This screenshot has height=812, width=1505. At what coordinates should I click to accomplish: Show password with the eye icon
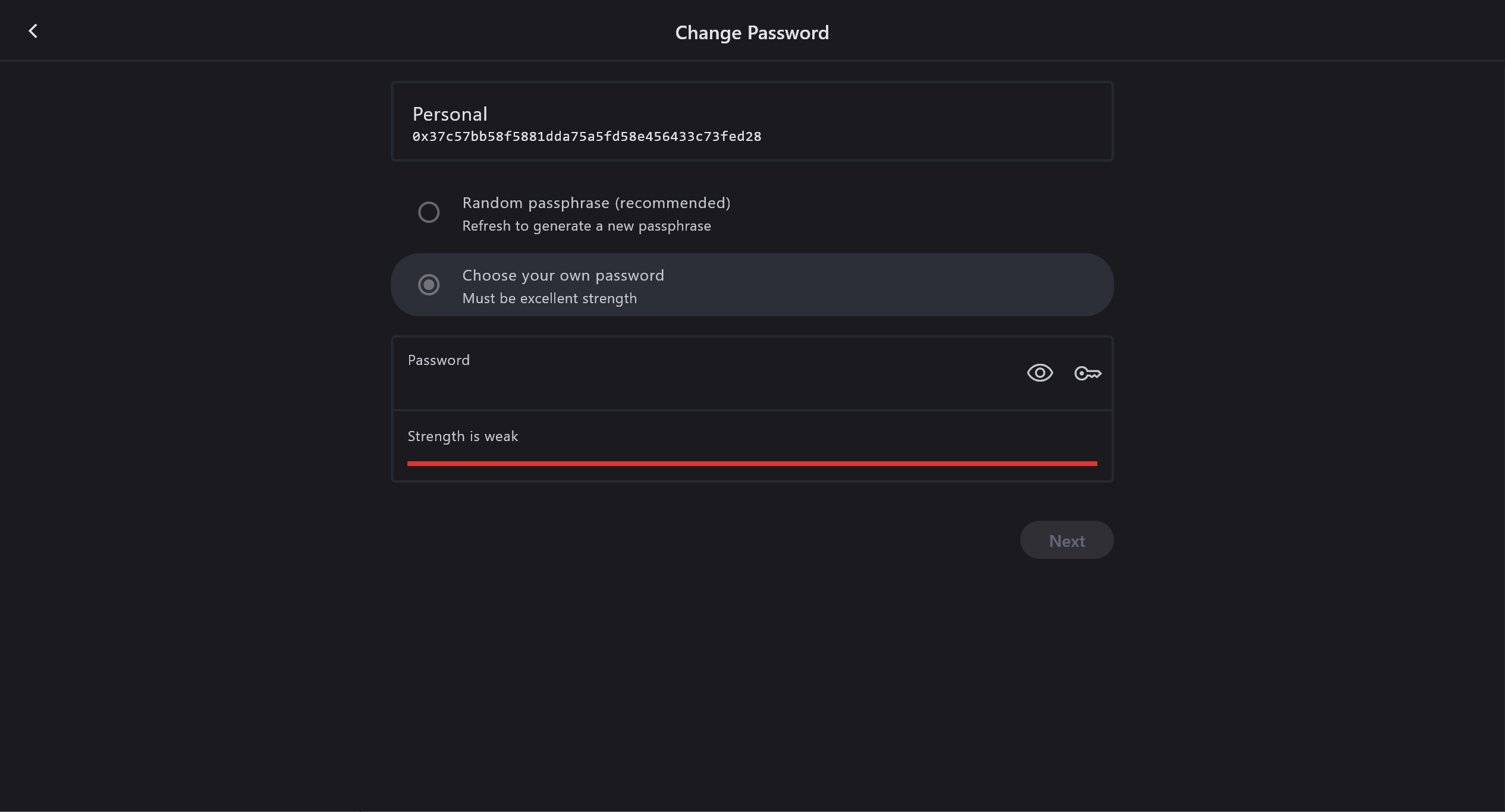click(1039, 373)
